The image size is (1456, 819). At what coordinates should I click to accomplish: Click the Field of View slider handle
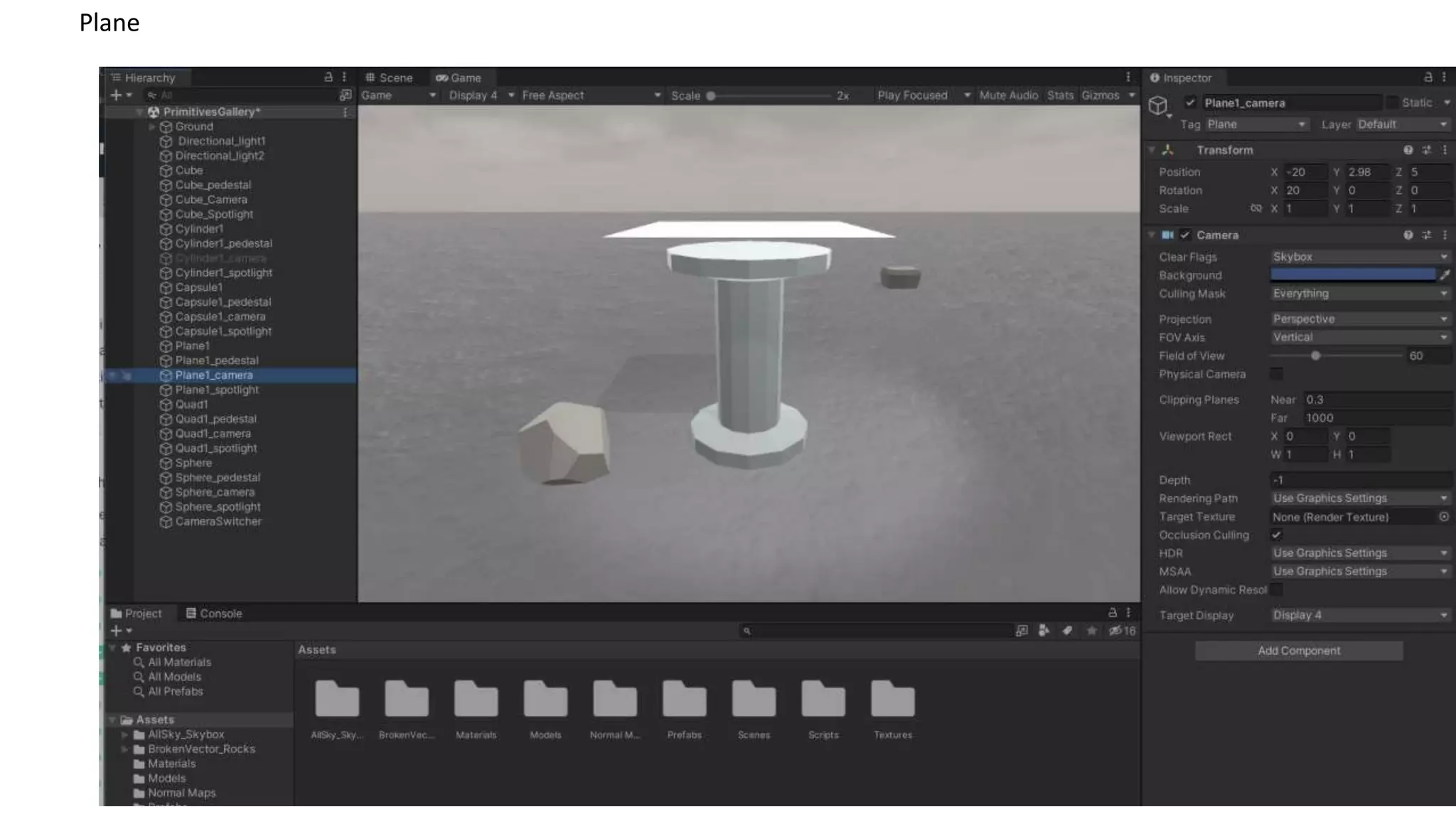click(x=1315, y=355)
